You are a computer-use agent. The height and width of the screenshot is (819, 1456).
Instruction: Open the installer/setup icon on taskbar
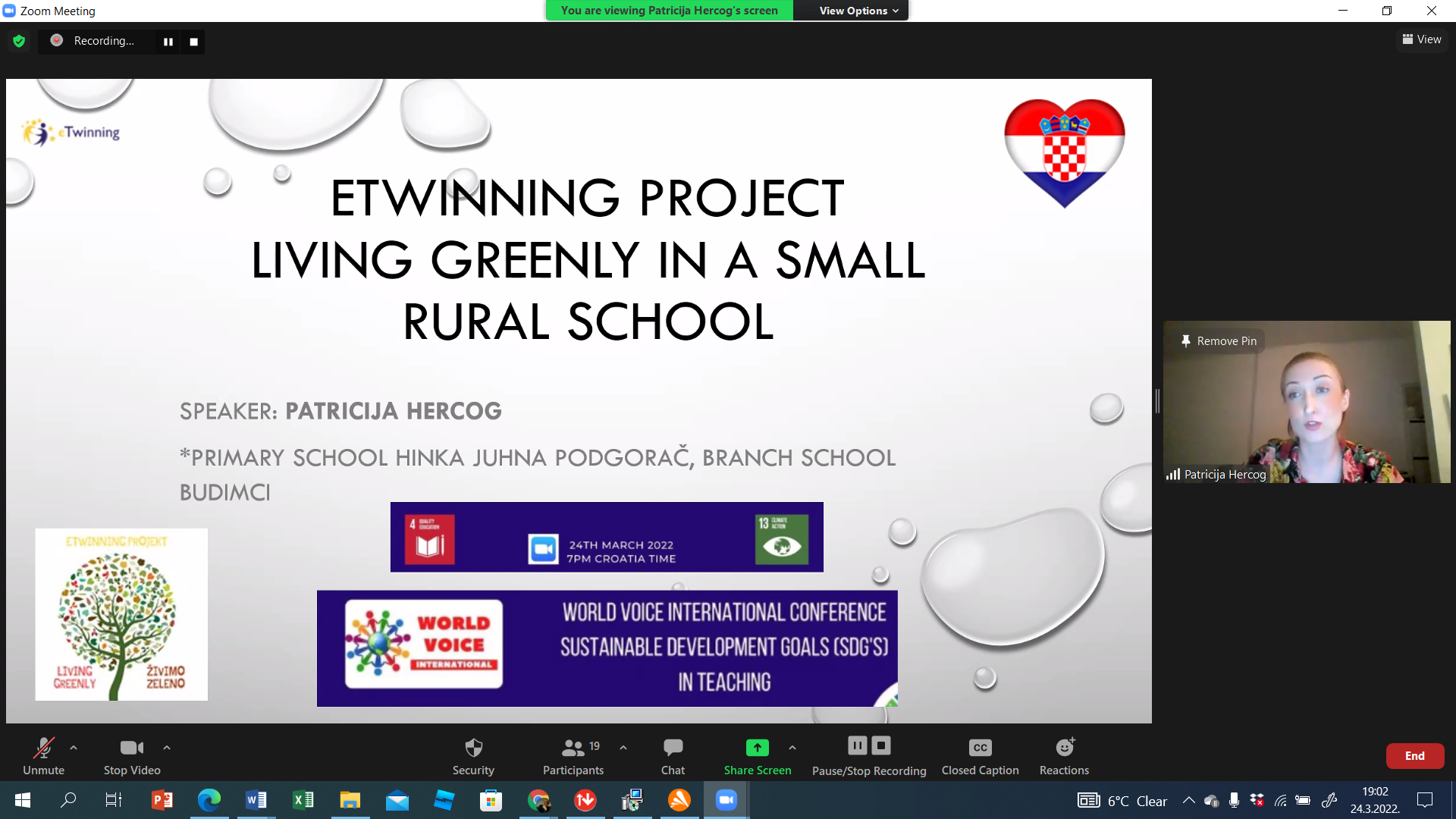(632, 800)
